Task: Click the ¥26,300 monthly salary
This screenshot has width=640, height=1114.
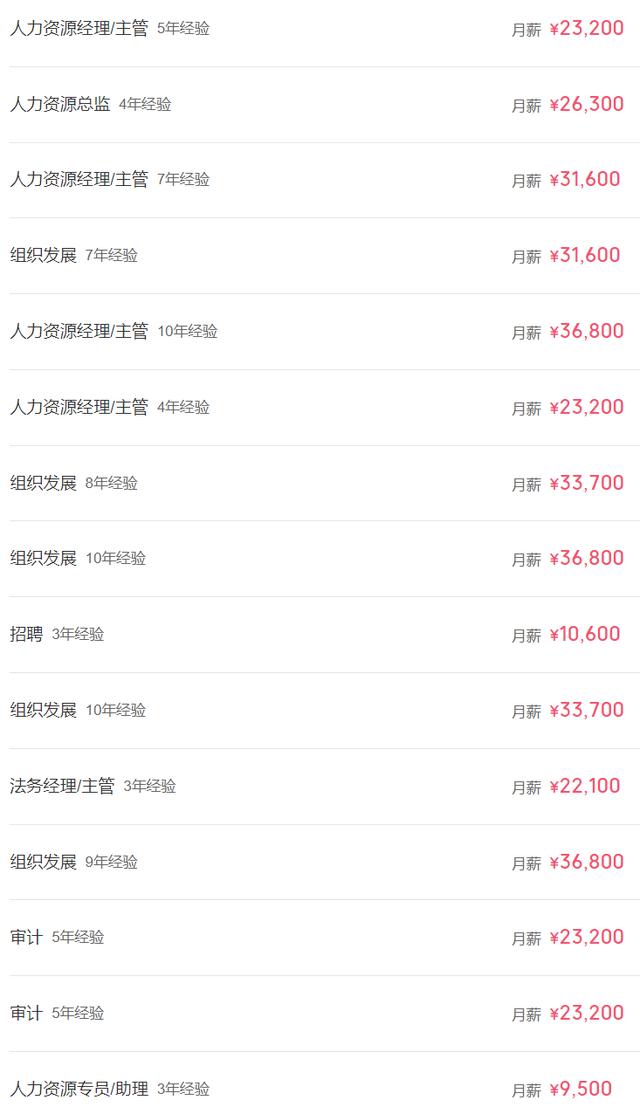Action: click(586, 104)
